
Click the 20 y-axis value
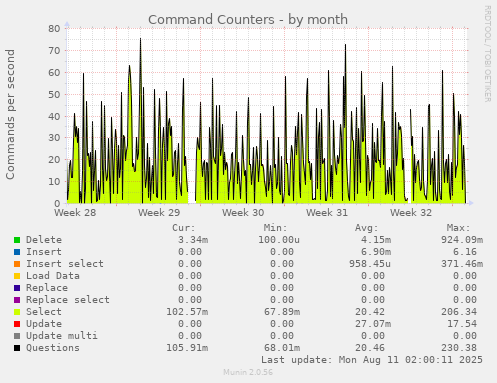point(54,159)
